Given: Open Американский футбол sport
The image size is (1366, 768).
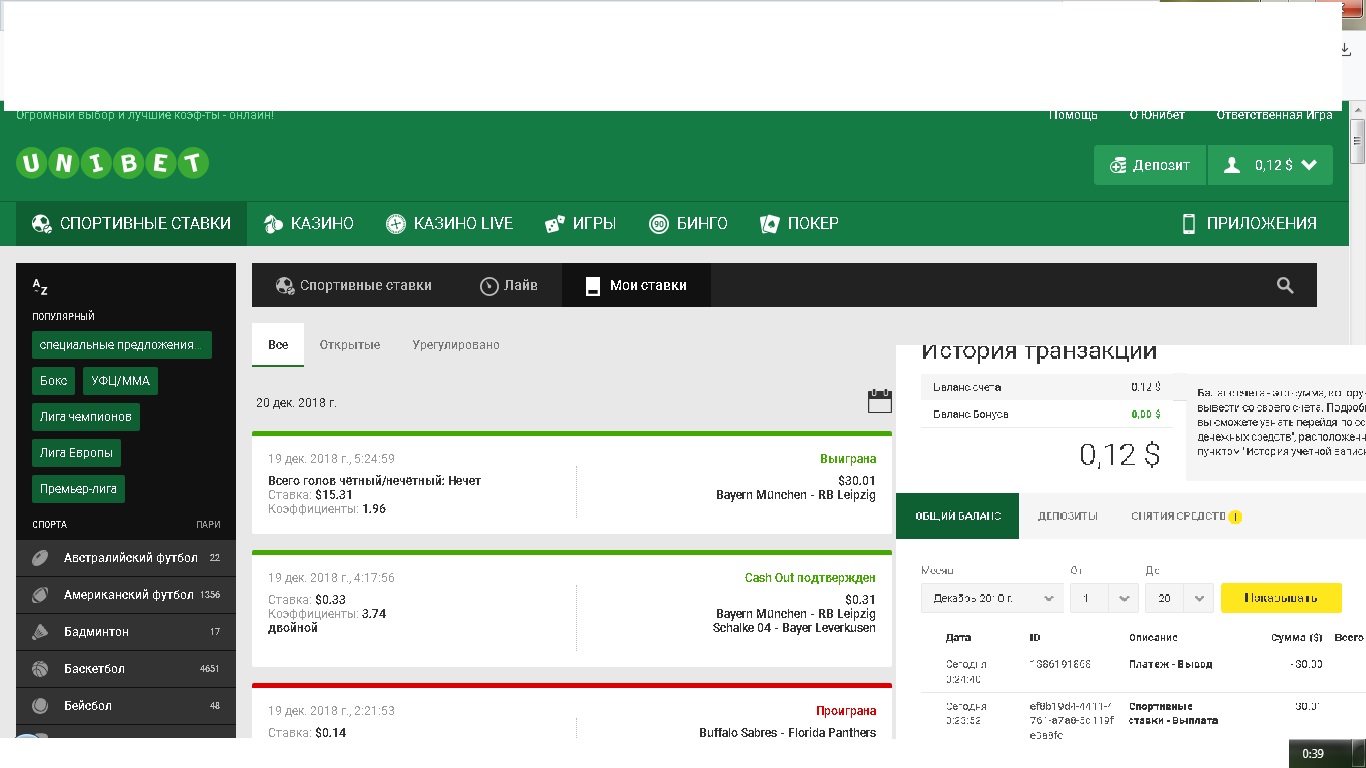Looking at the screenshot, I should (x=126, y=595).
